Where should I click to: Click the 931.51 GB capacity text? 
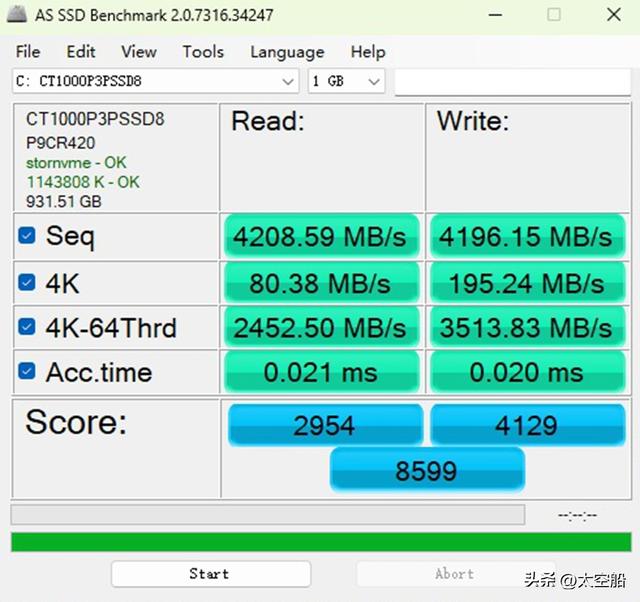click(x=64, y=202)
